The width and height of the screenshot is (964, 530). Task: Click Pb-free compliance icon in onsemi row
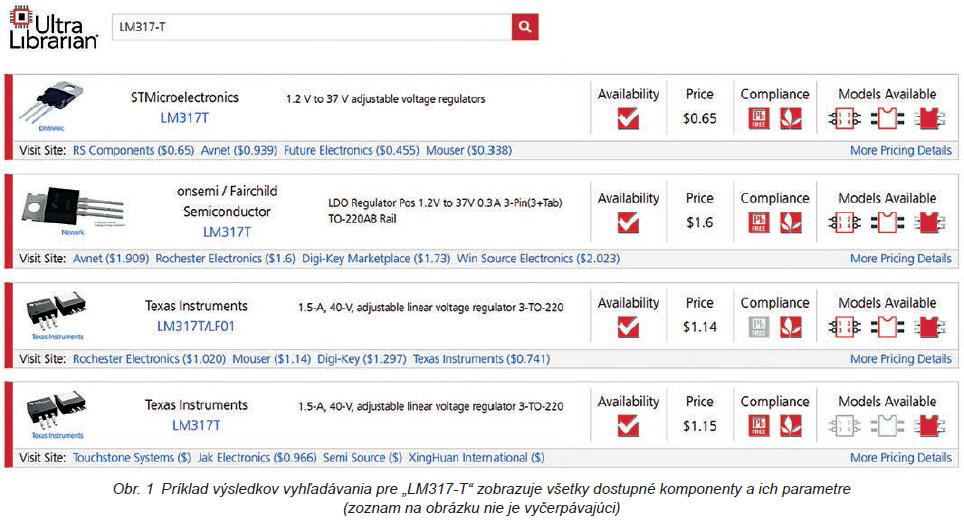click(x=759, y=223)
